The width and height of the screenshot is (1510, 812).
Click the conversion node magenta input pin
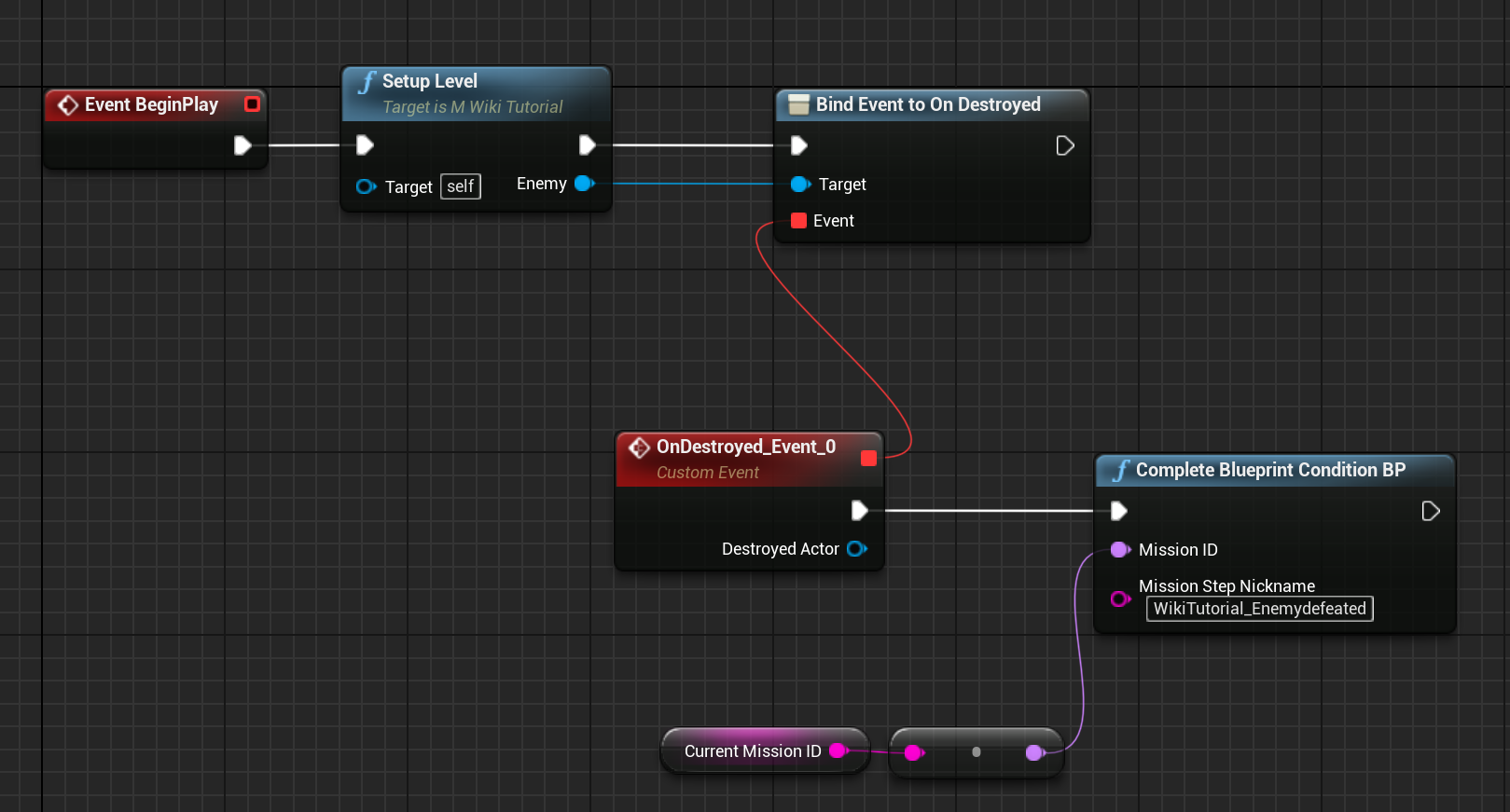click(x=914, y=752)
